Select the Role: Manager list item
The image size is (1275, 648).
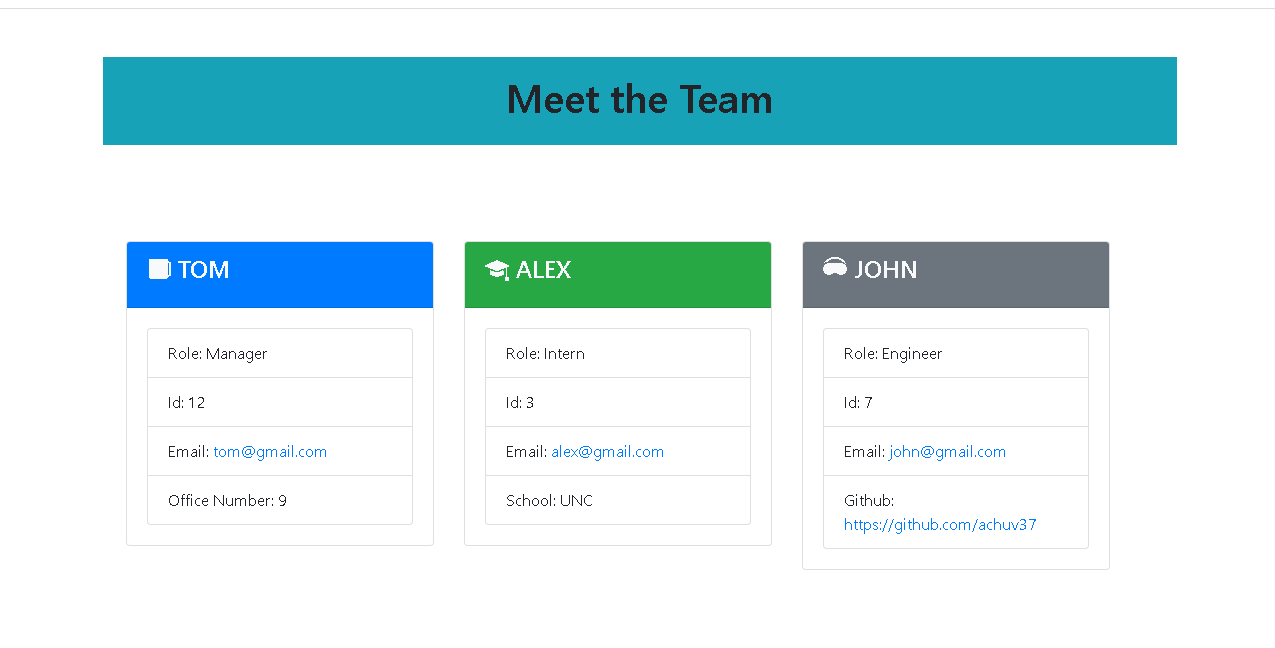point(279,353)
